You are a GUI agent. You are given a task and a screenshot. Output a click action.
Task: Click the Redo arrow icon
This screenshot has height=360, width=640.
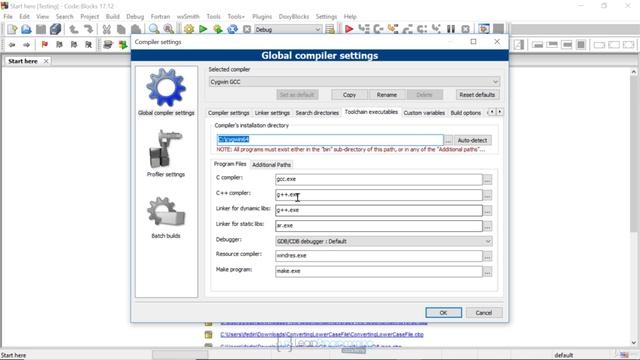pos(88,29)
